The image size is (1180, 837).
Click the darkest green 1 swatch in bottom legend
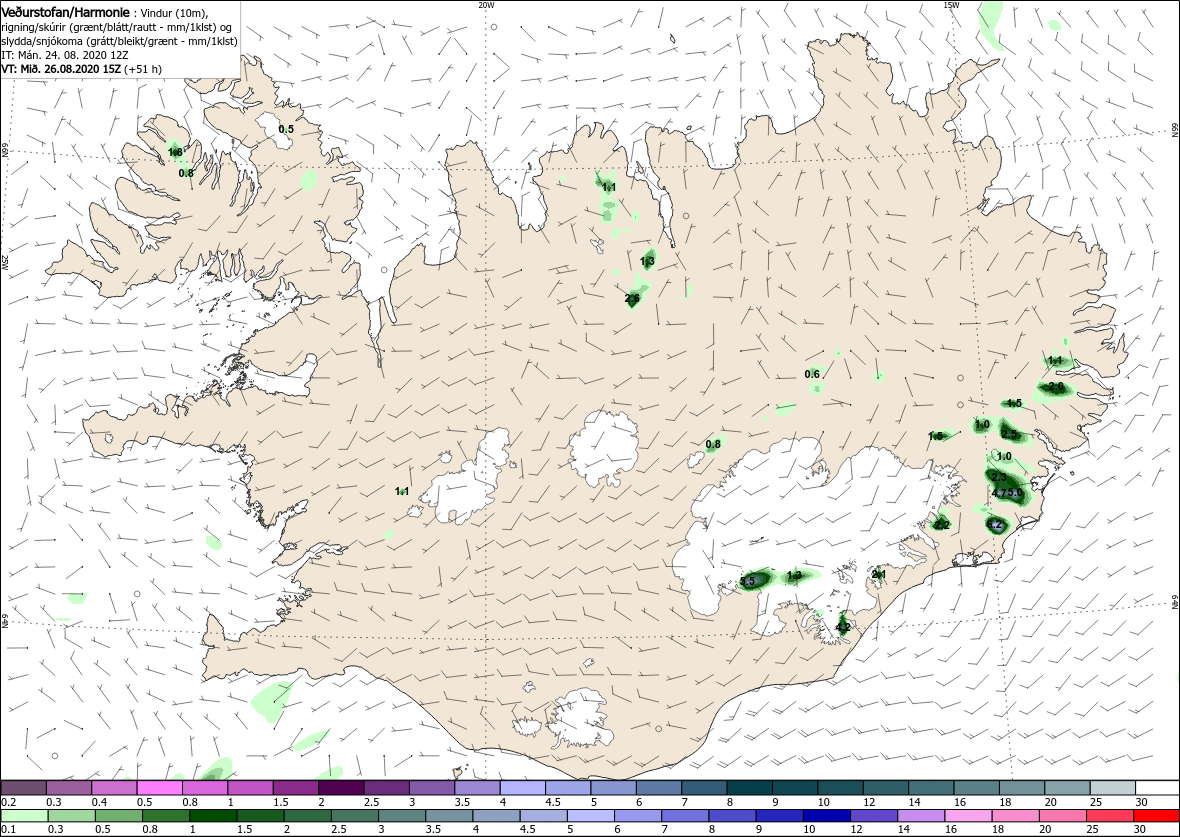tap(214, 816)
